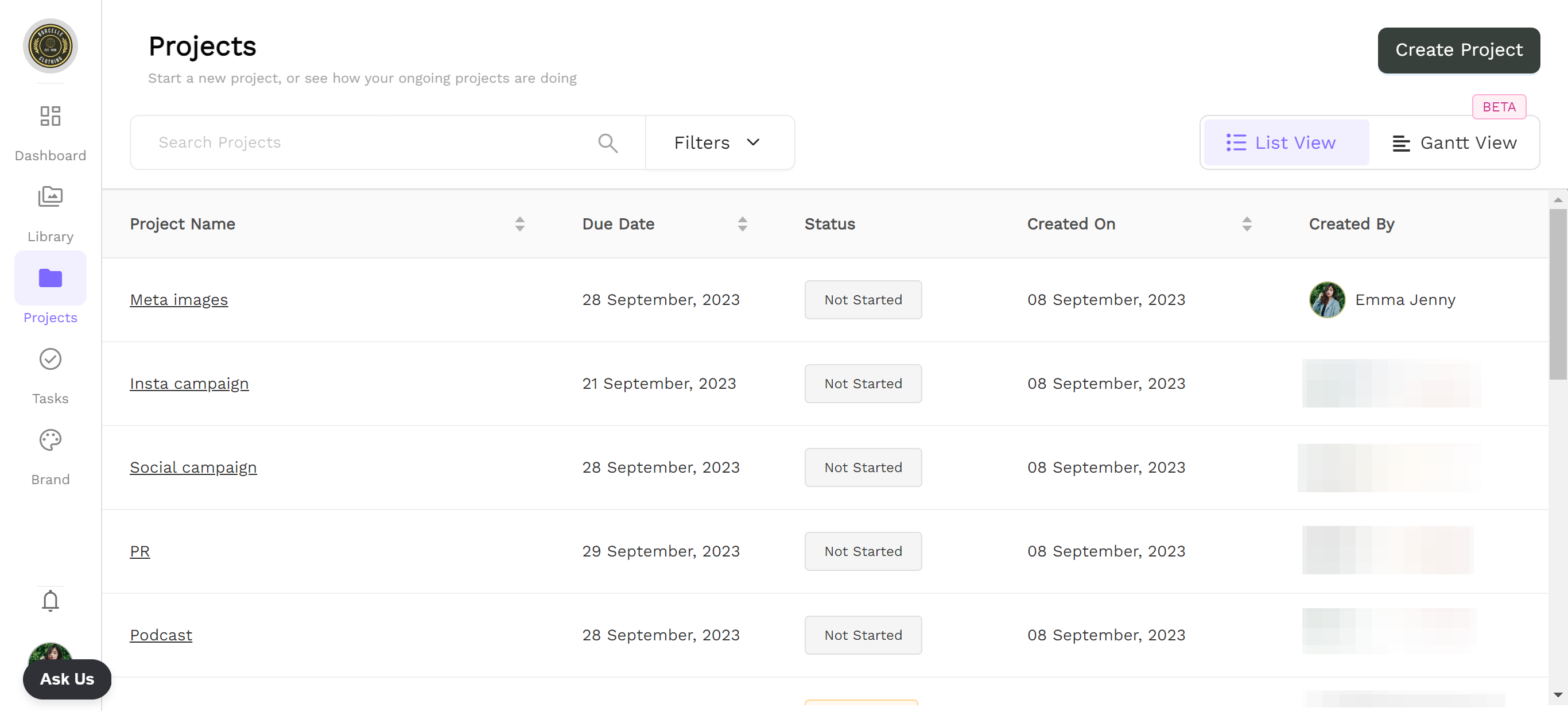The image size is (1568, 711).
Task: Click the search magnifier icon
Action: (607, 142)
